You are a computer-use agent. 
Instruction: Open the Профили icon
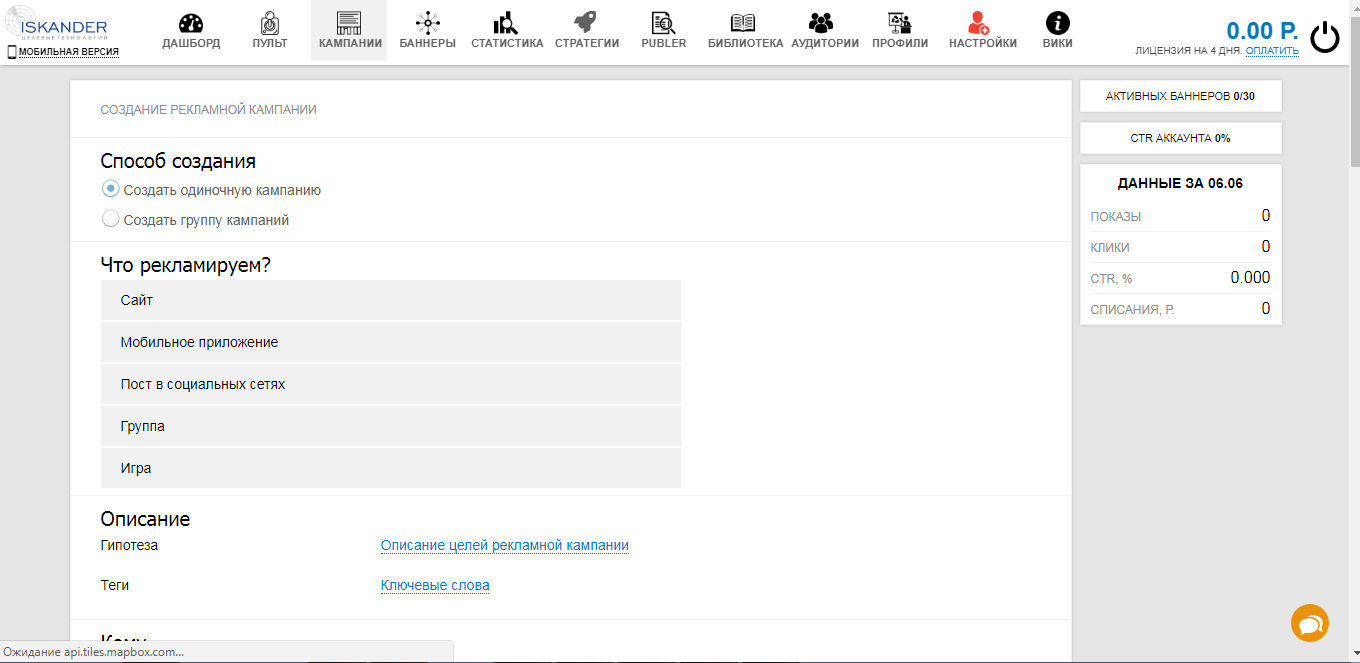click(x=900, y=23)
